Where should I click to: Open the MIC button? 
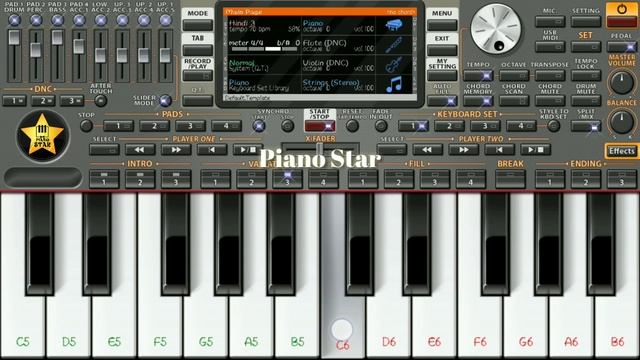(550, 21)
